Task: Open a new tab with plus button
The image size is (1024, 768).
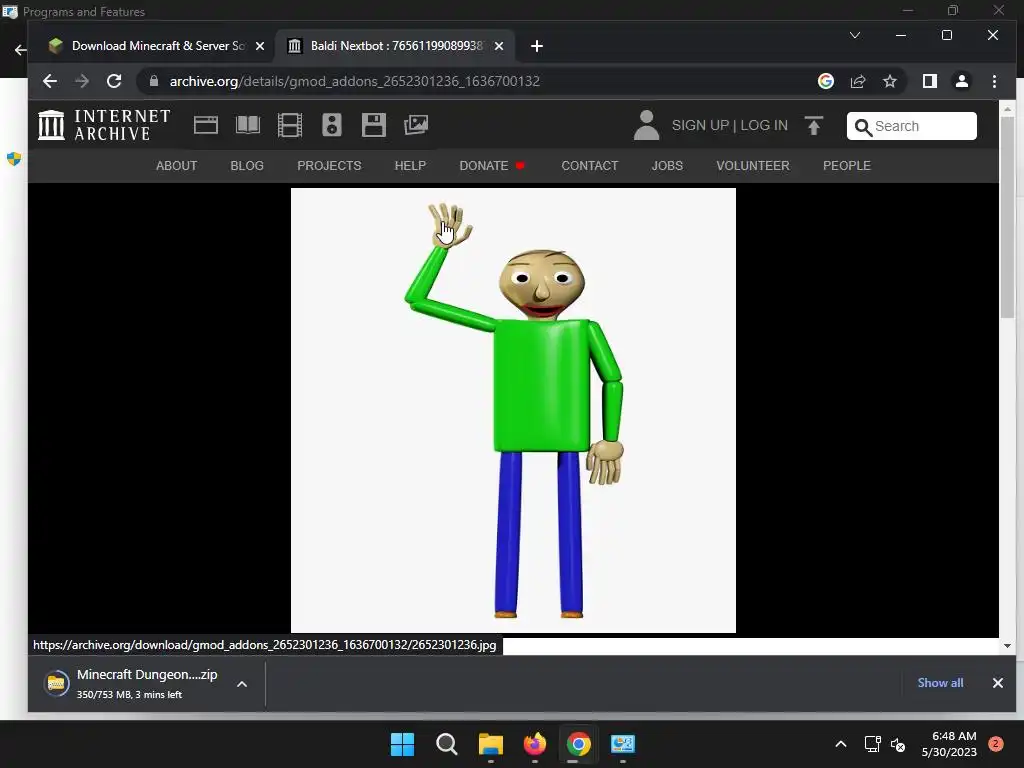Action: coord(537,46)
